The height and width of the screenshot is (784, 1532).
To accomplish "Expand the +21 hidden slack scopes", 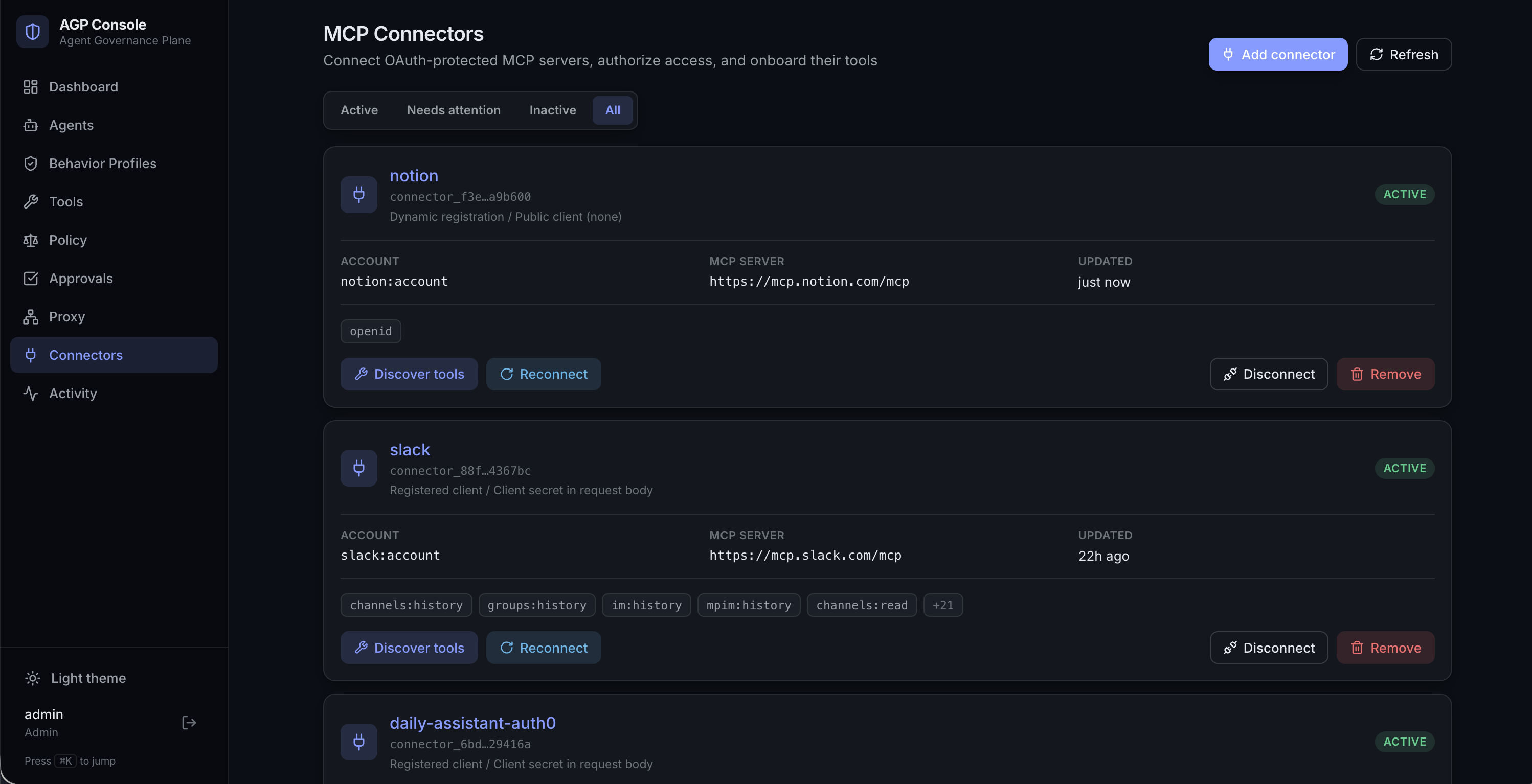I will coord(942,605).
